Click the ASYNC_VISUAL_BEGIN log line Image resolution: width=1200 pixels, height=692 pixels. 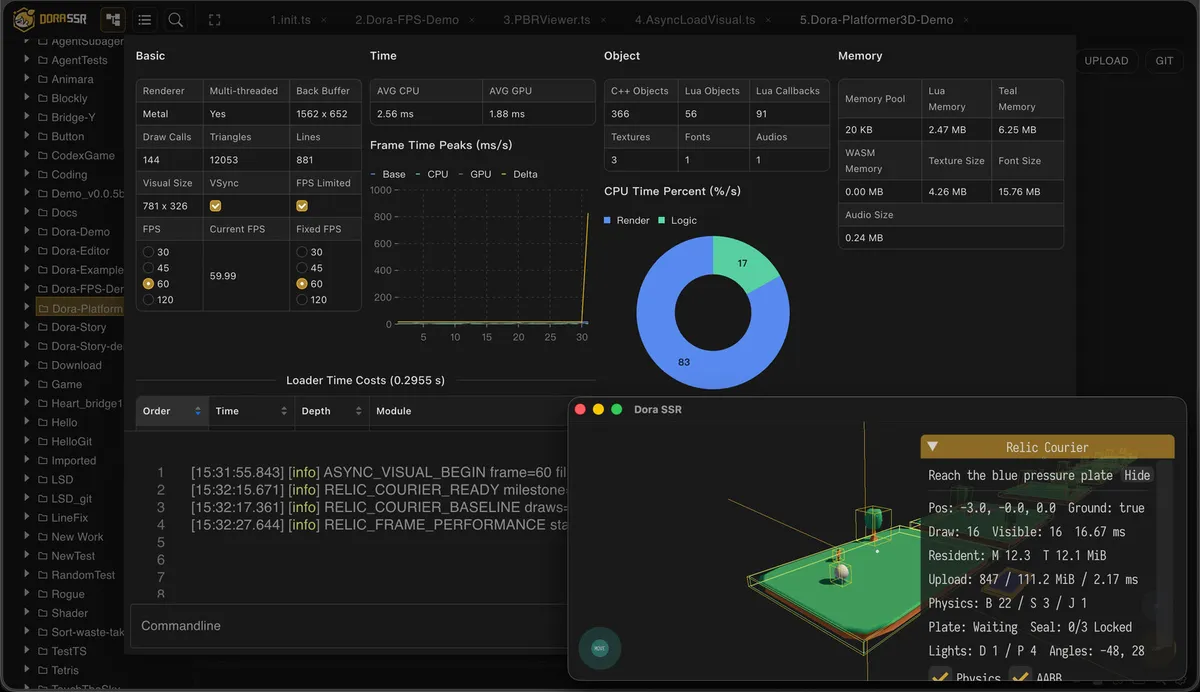379,473
